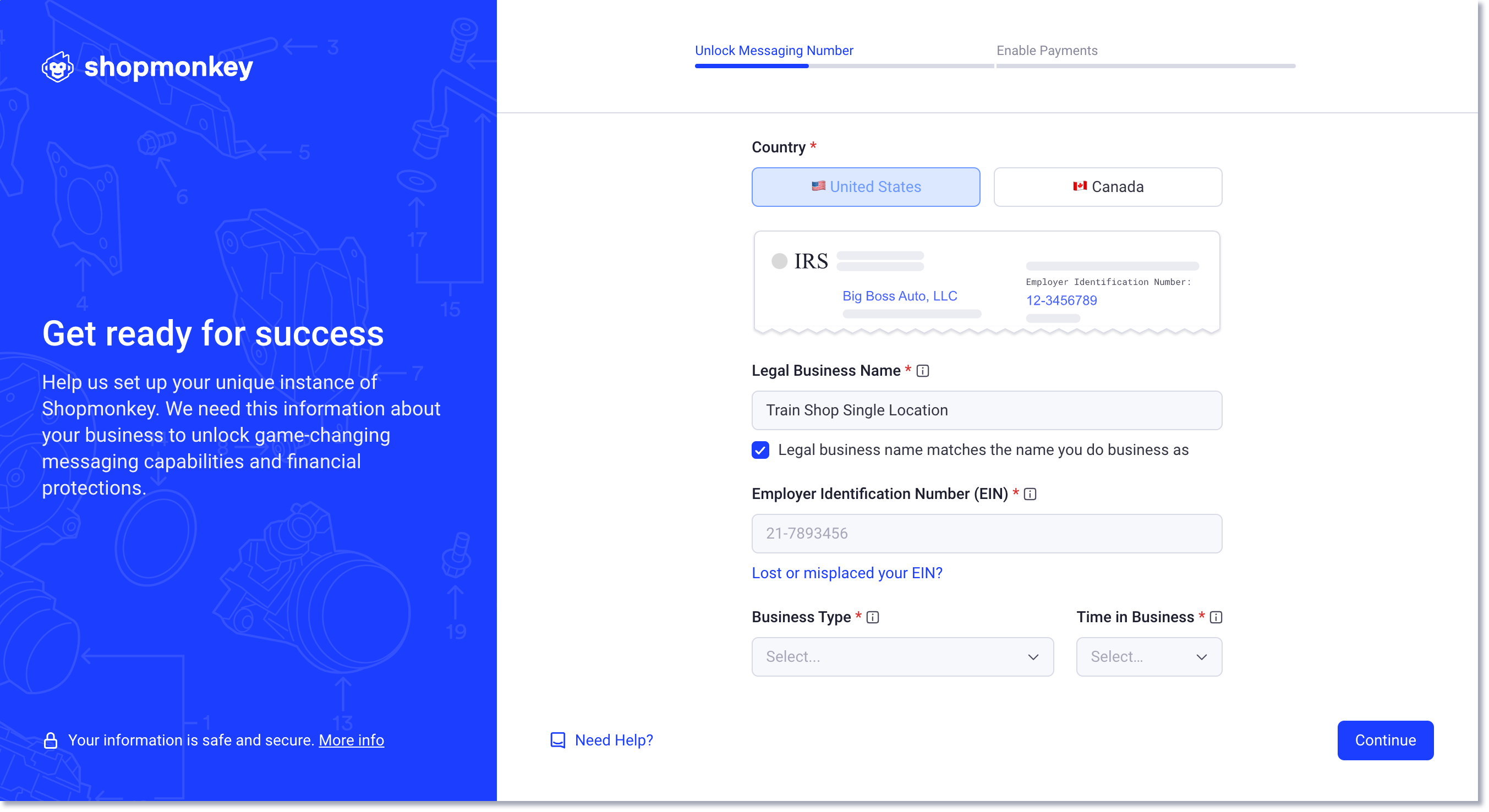Image resolution: width=1489 pixels, height=812 pixels.
Task: Click the Time in Business info icon
Action: tap(1216, 617)
